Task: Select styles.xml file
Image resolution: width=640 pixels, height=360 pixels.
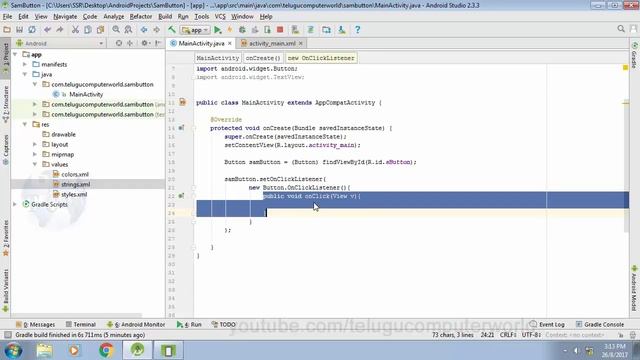Action: click(x=74, y=194)
